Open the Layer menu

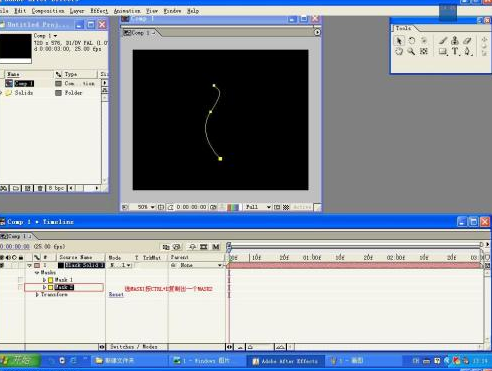(77, 11)
